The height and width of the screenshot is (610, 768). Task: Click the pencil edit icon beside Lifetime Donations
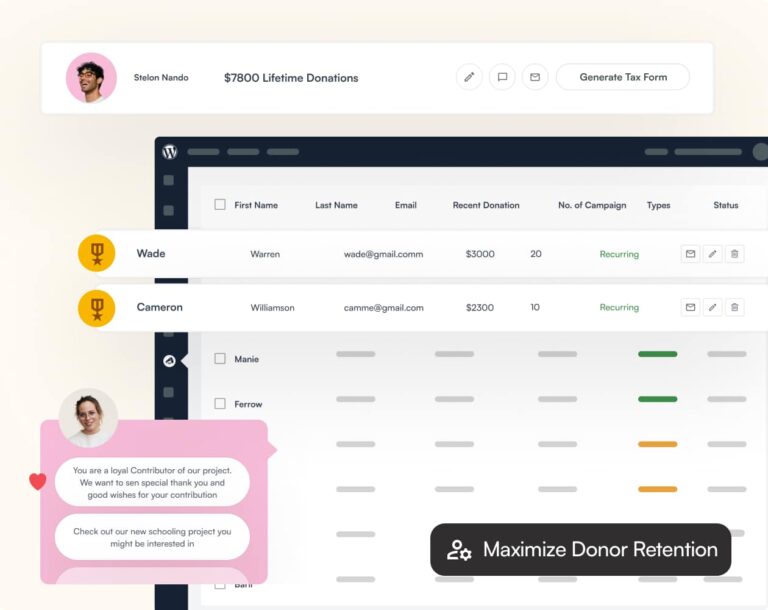(x=469, y=77)
